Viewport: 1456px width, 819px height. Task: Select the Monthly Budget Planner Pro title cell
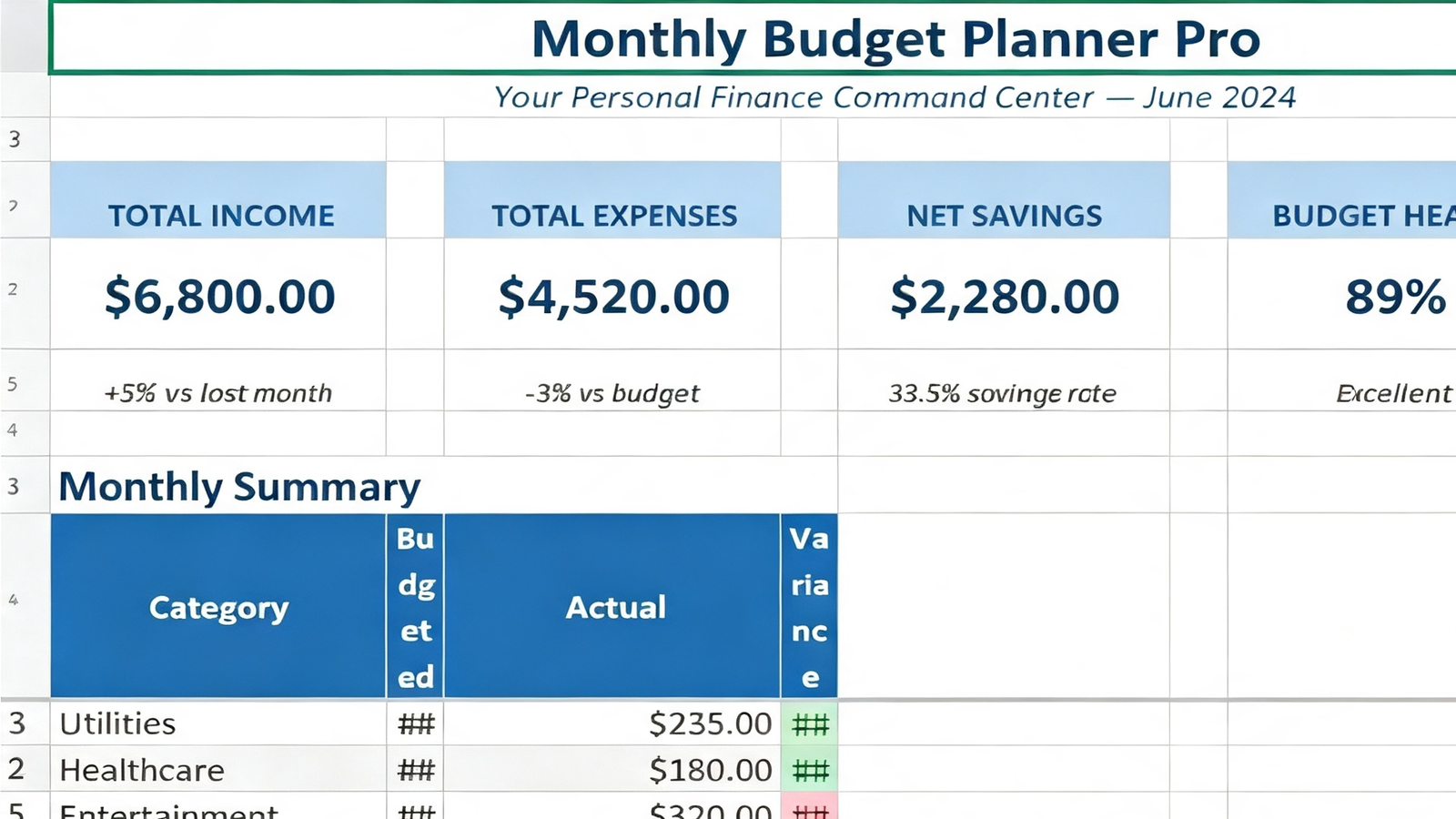pos(753,38)
